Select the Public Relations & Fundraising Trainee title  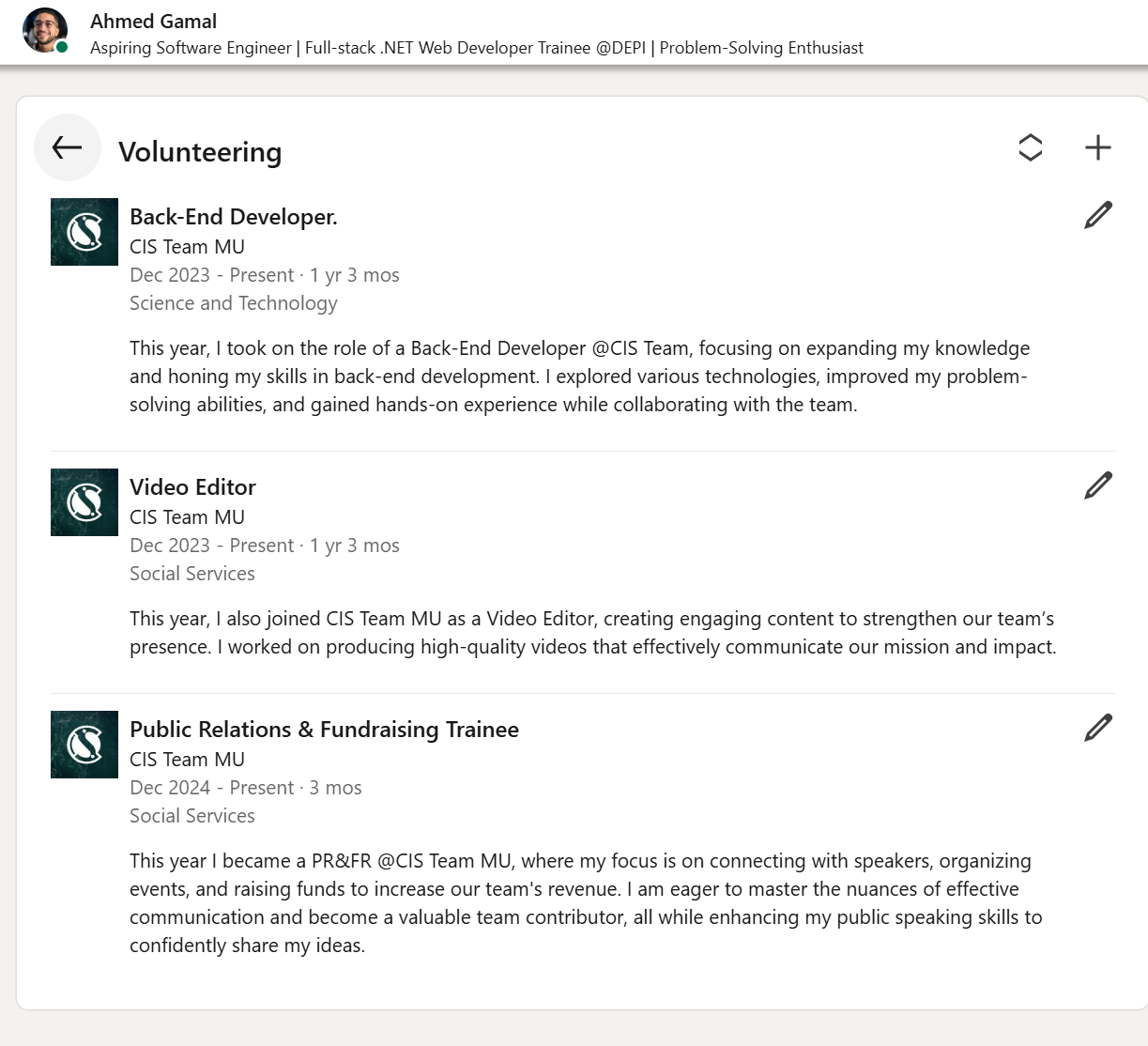pyautogui.click(x=324, y=730)
